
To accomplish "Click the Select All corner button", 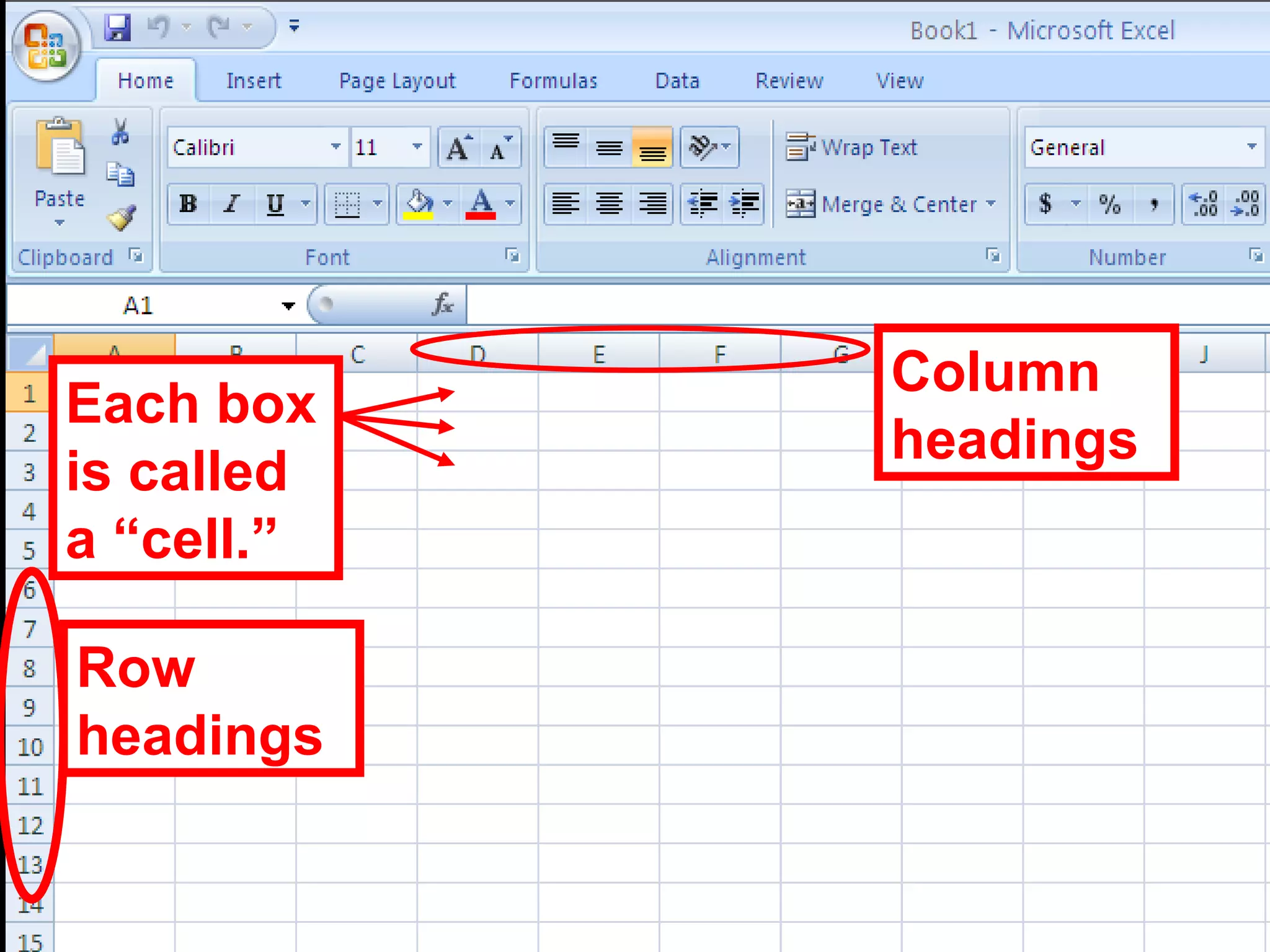I will (x=30, y=352).
